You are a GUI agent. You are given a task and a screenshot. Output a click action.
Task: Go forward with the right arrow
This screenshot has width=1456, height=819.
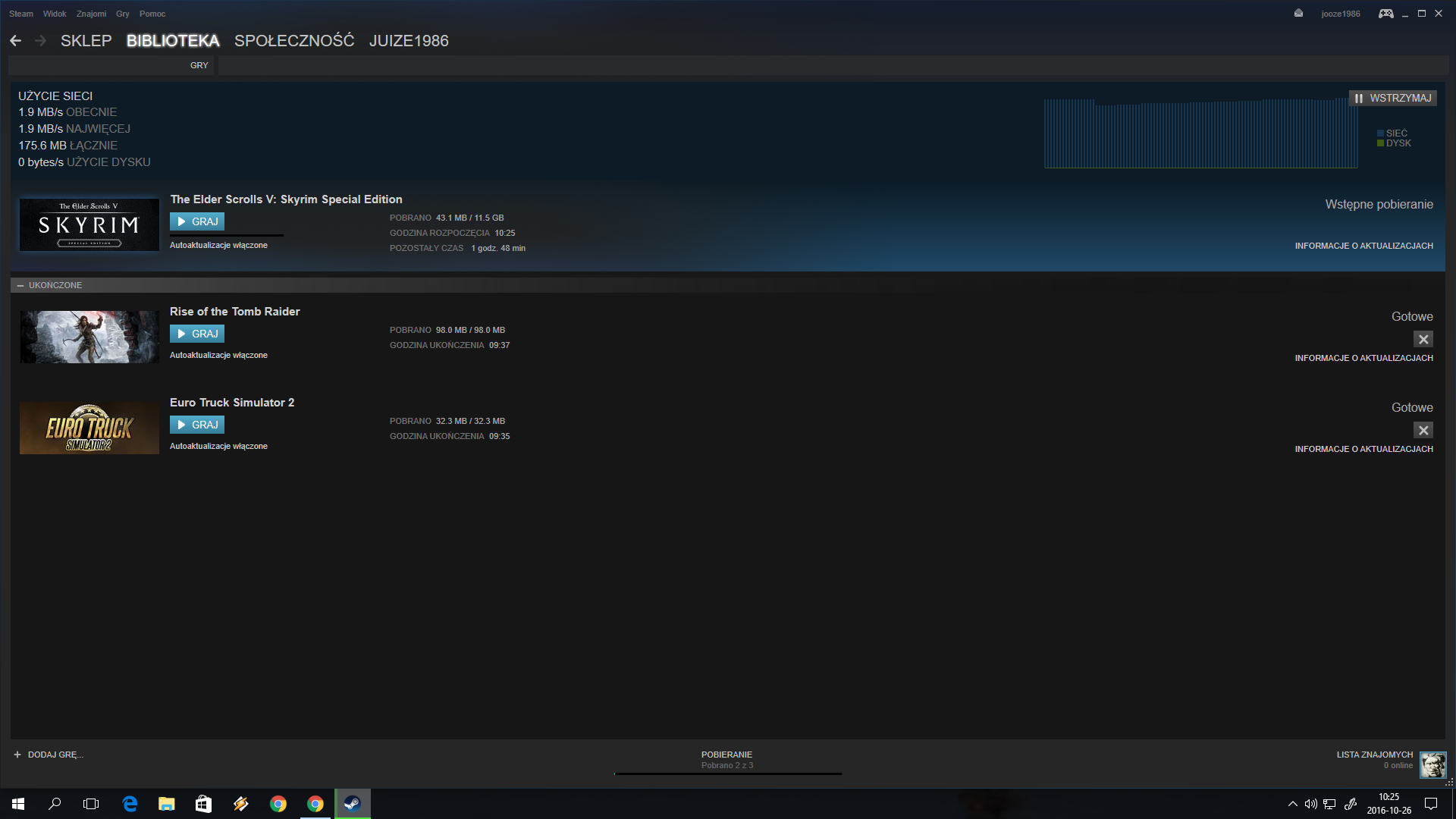point(41,41)
